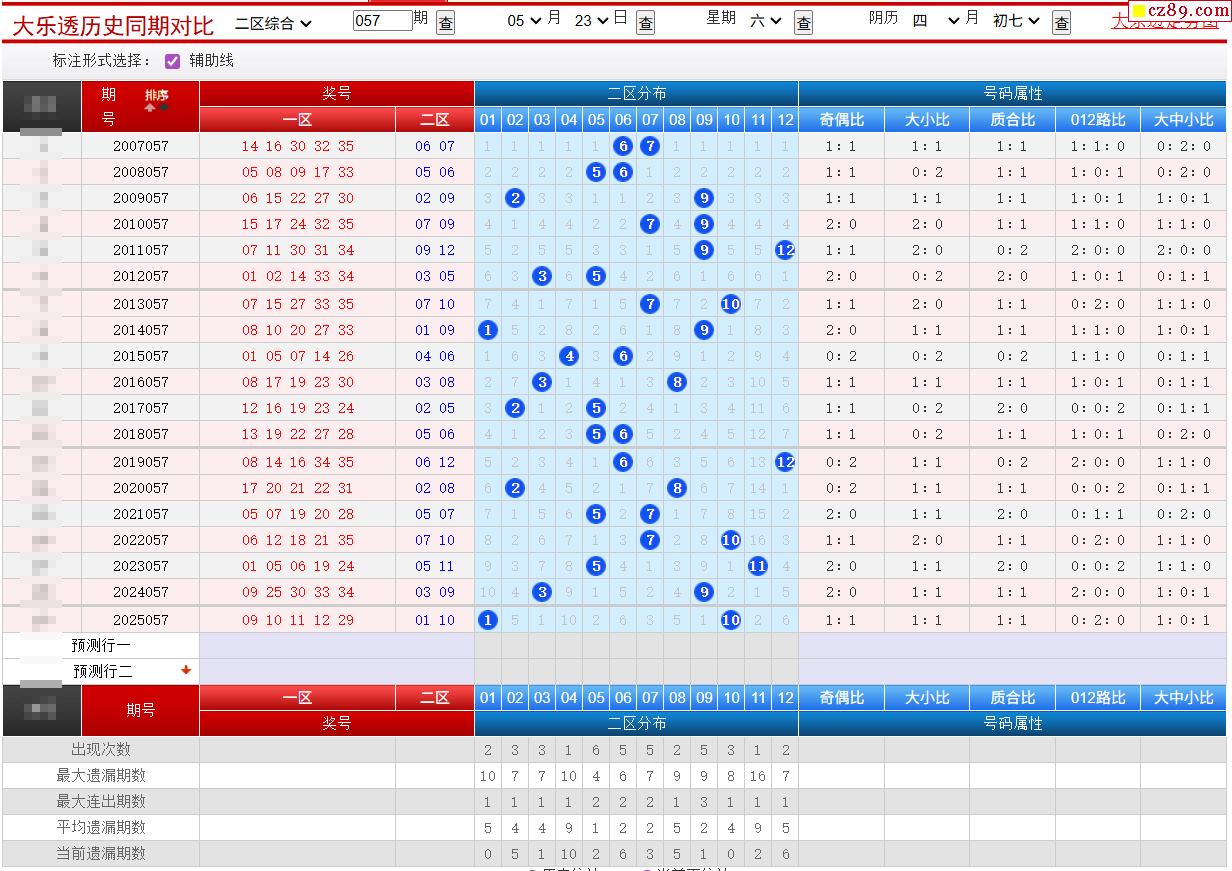Click blue ball 08 in row 2016057
The image size is (1232, 871).
(677, 382)
